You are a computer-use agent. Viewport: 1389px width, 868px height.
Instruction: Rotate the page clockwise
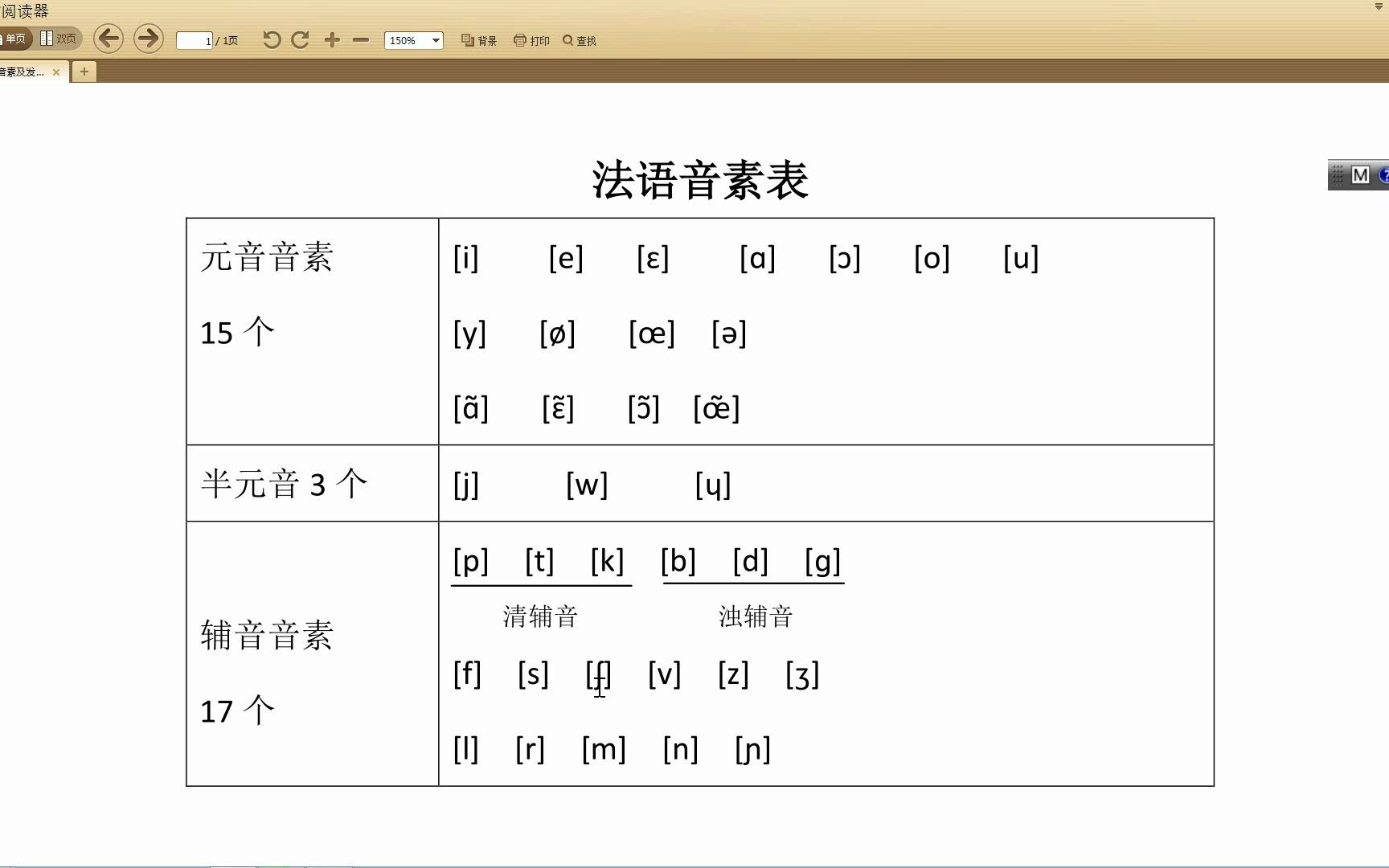[300, 39]
